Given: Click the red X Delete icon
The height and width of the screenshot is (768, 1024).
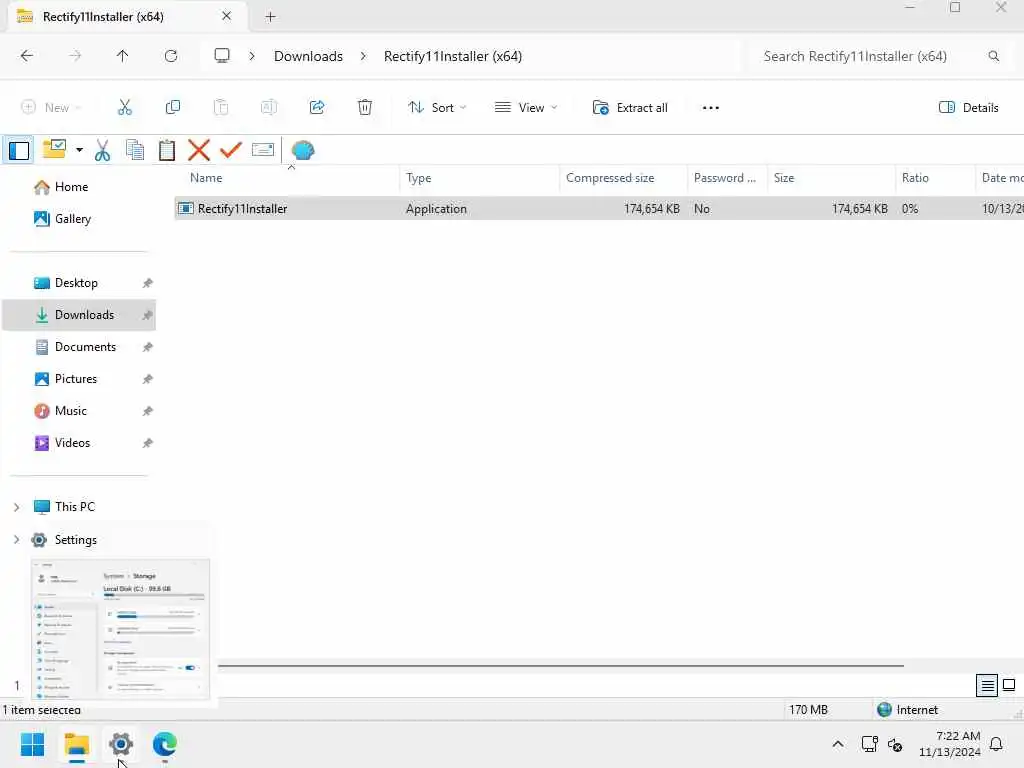Looking at the screenshot, I should [x=199, y=150].
